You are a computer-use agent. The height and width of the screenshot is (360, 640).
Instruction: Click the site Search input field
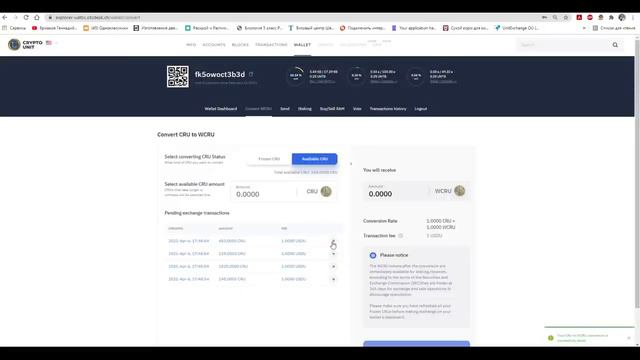coord(563,45)
